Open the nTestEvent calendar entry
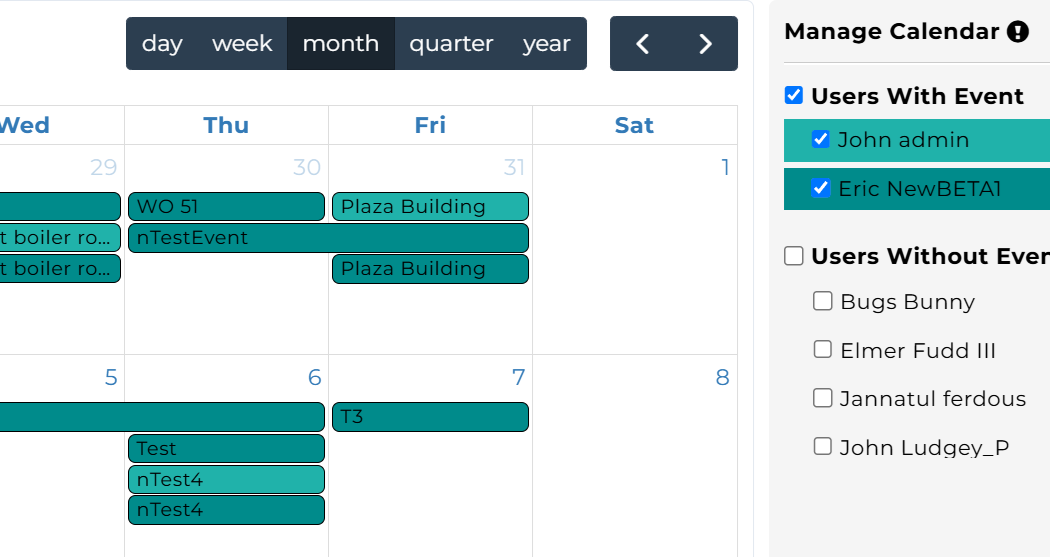The height and width of the screenshot is (557, 1050). pyautogui.click(x=328, y=238)
